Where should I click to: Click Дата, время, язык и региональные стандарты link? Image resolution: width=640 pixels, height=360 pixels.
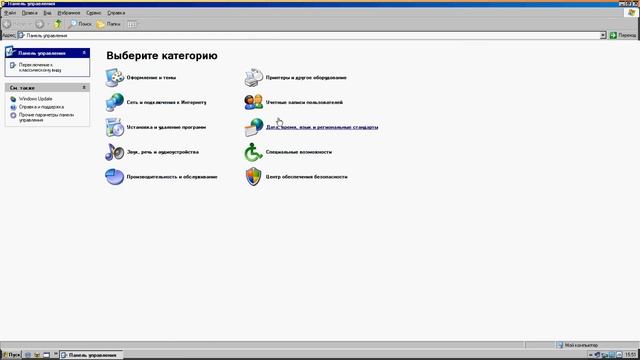pyautogui.click(x=322, y=127)
